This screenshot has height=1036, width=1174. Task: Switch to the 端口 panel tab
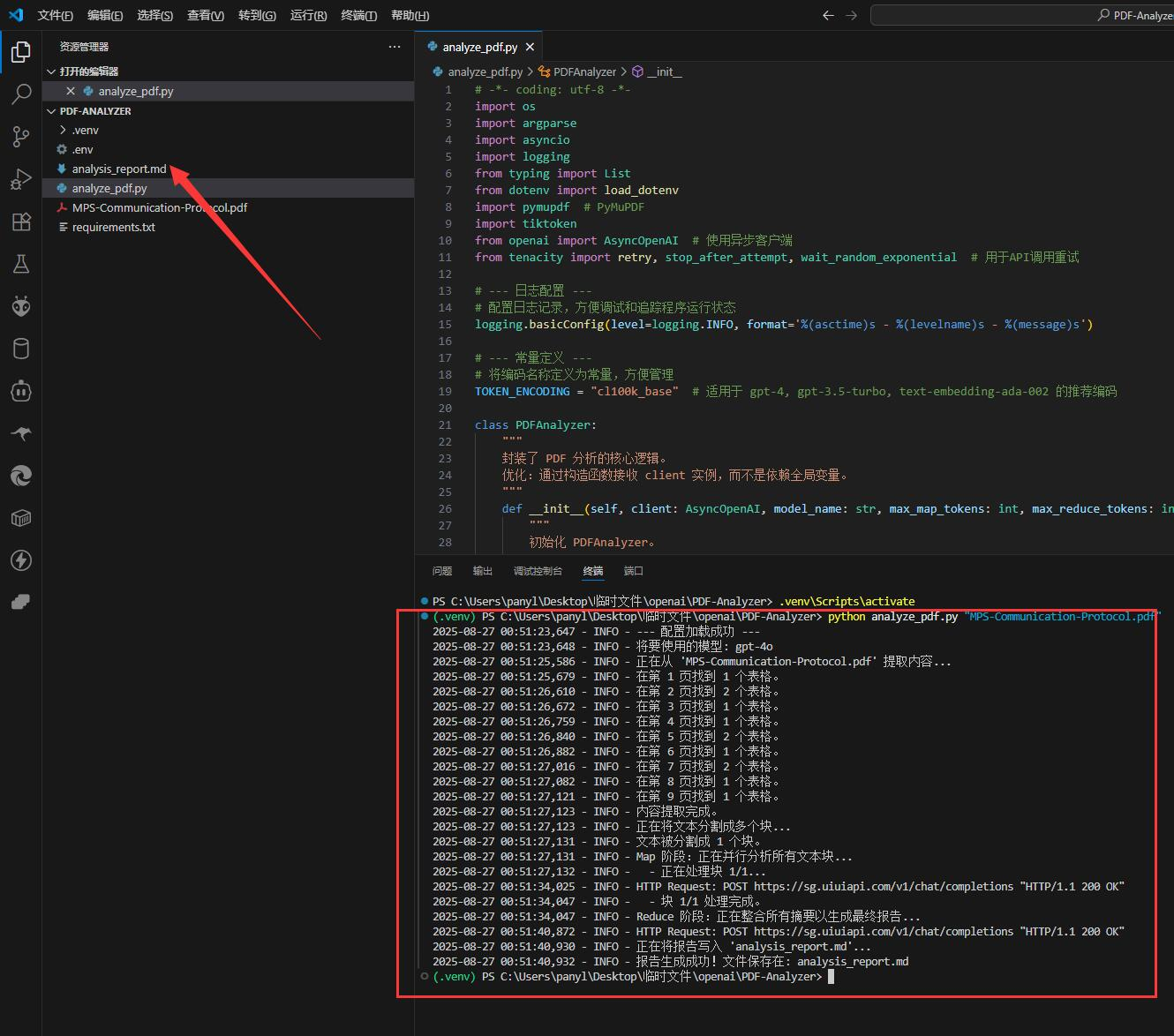(633, 571)
